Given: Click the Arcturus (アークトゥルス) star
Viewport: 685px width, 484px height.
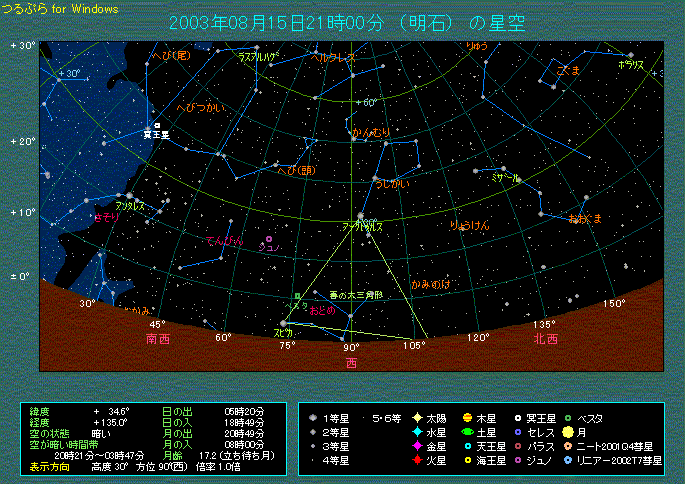Looking at the screenshot, I should (360, 215).
